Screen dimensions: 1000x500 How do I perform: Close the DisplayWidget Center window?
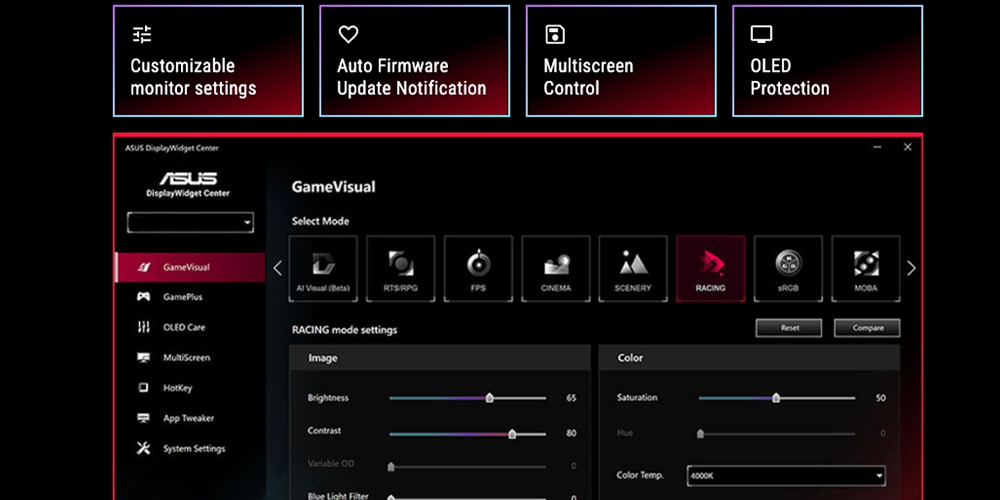pyautogui.click(x=908, y=147)
